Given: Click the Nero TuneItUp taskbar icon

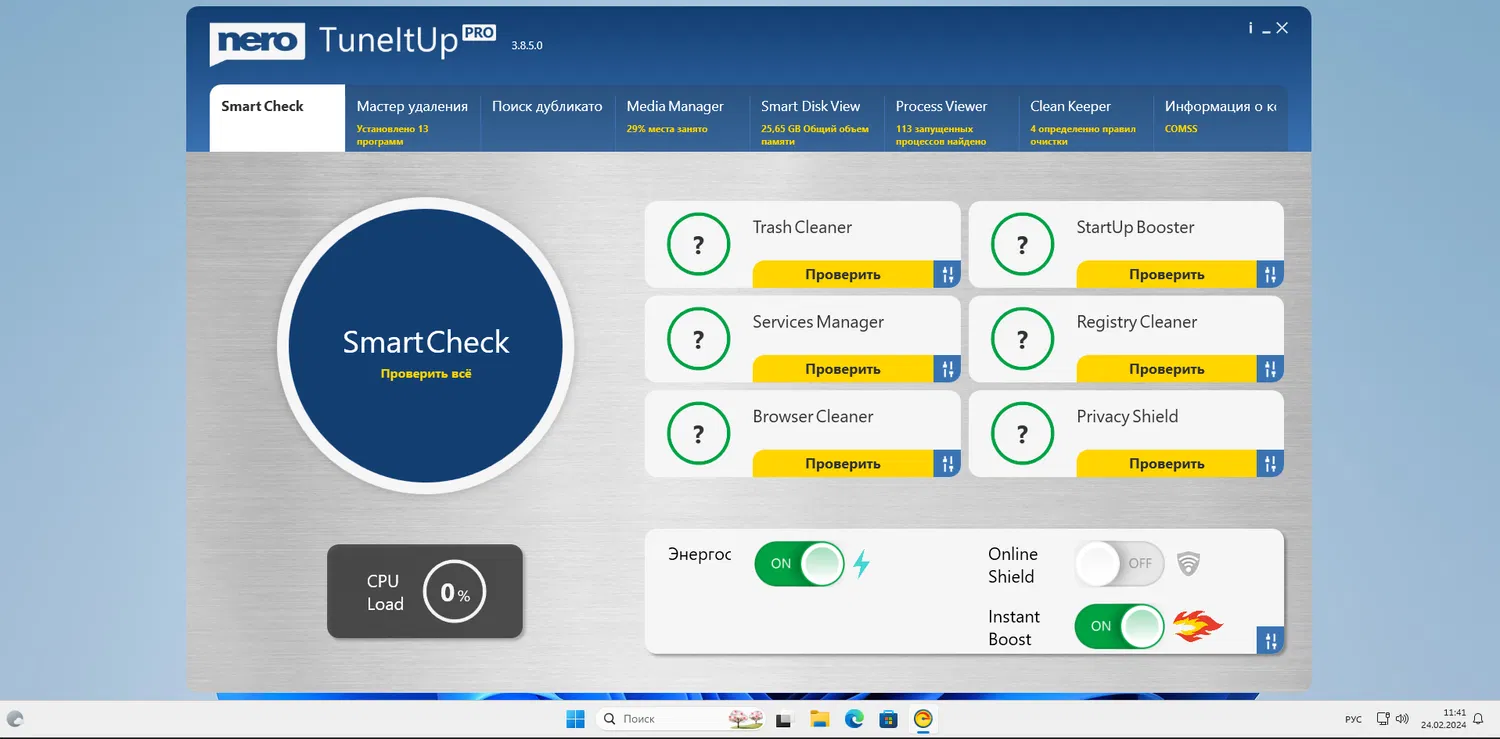Looking at the screenshot, I should point(923,719).
